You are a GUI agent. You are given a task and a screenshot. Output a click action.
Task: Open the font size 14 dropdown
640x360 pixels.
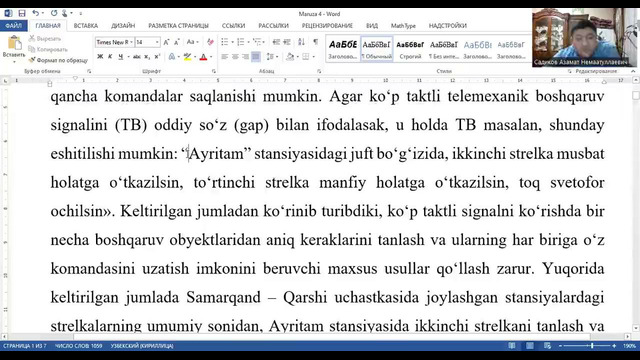[157, 42]
